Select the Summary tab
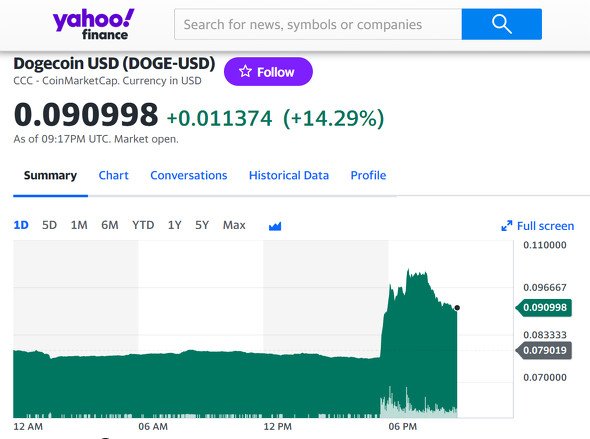The width and height of the screenshot is (590, 439). (x=50, y=175)
